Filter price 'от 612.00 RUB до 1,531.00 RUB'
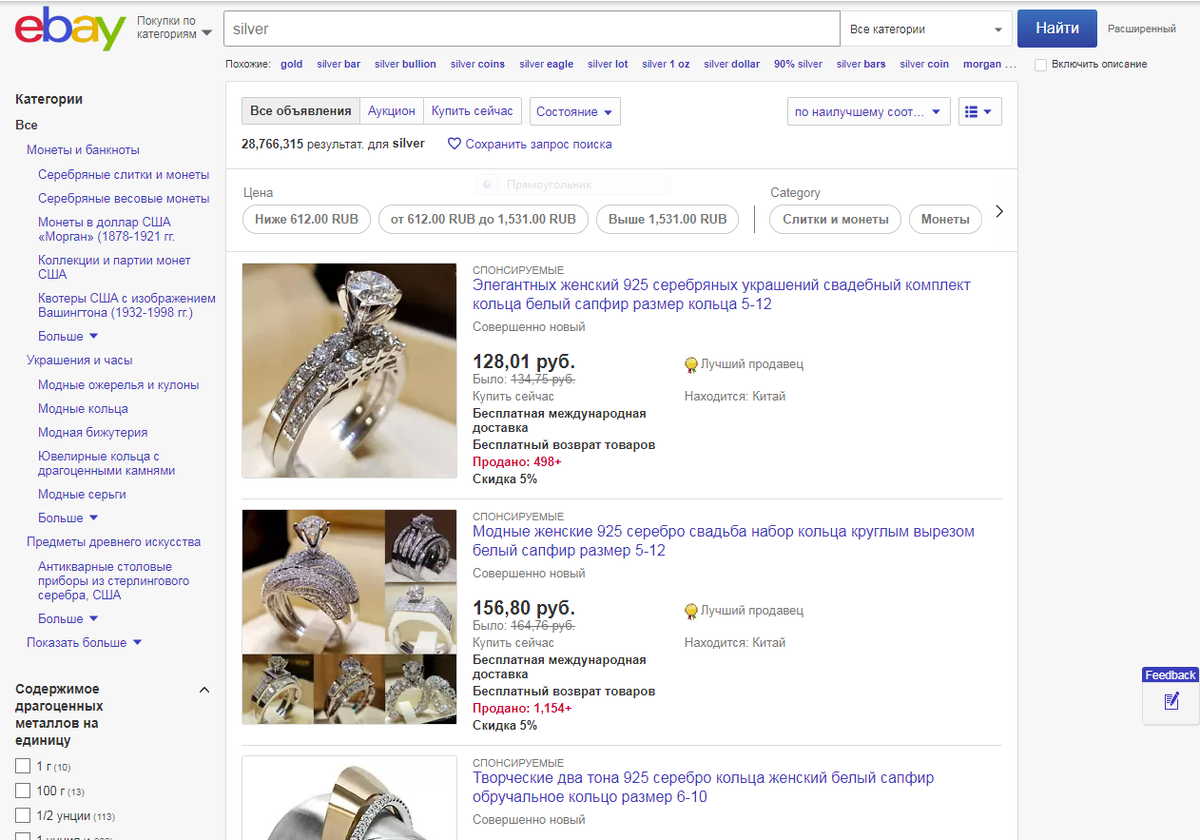 pos(483,219)
